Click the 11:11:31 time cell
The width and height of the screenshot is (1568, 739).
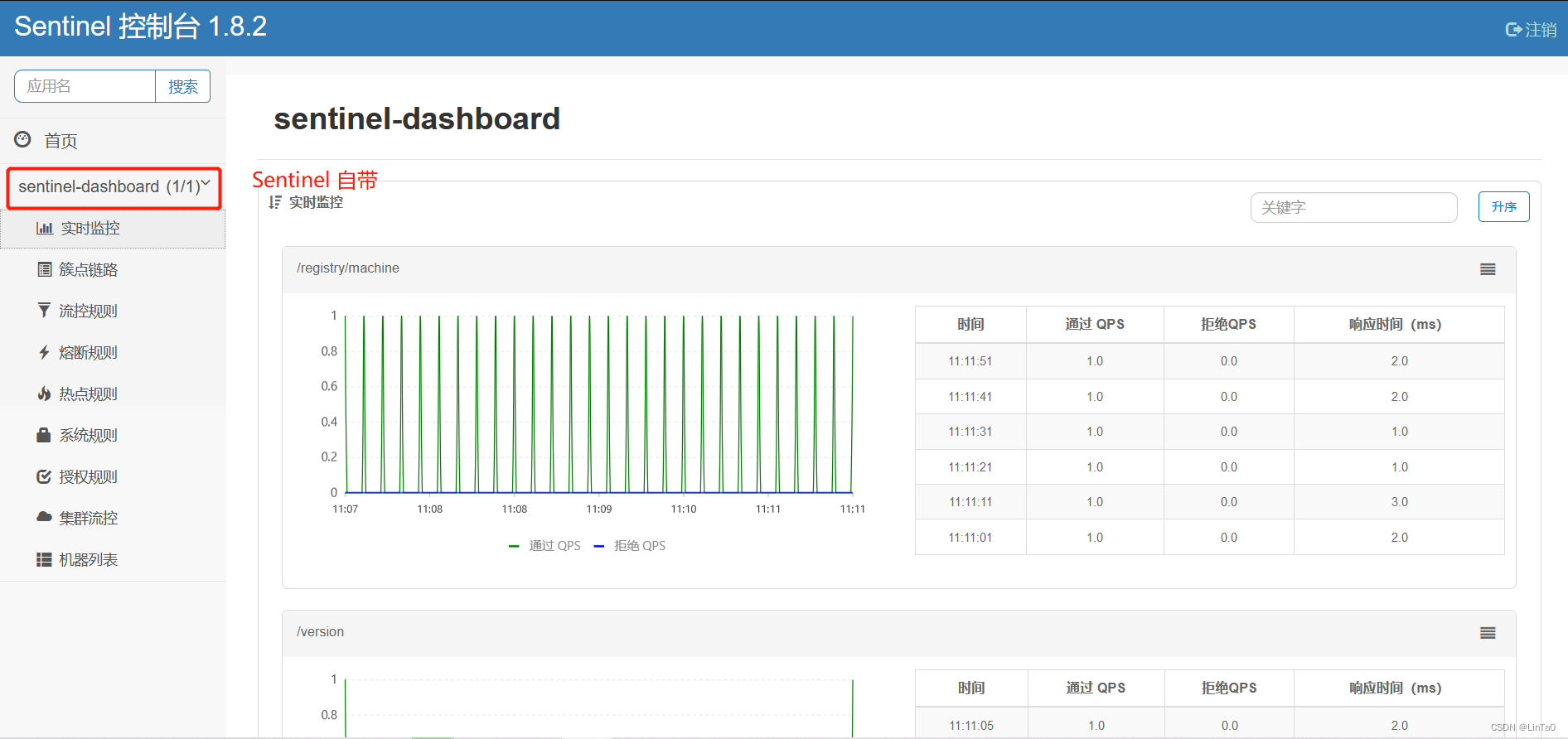click(x=970, y=432)
